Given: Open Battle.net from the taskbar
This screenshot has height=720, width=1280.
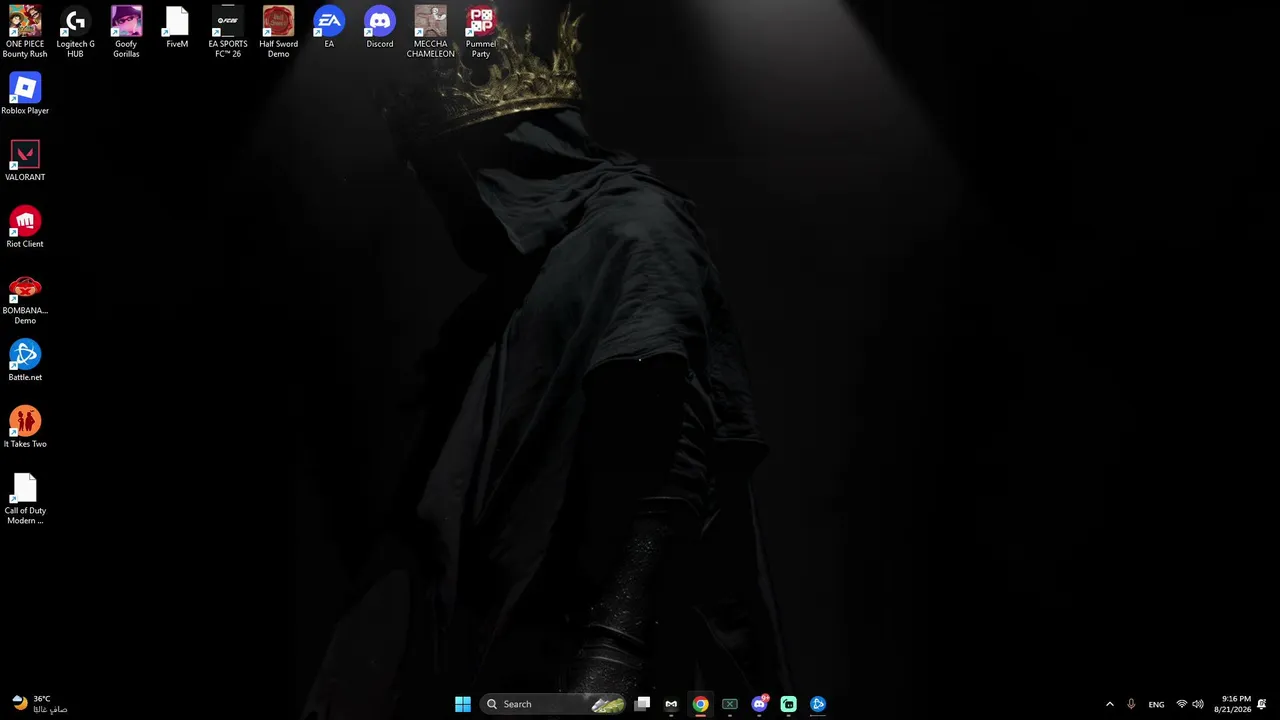Looking at the screenshot, I should coord(818,704).
